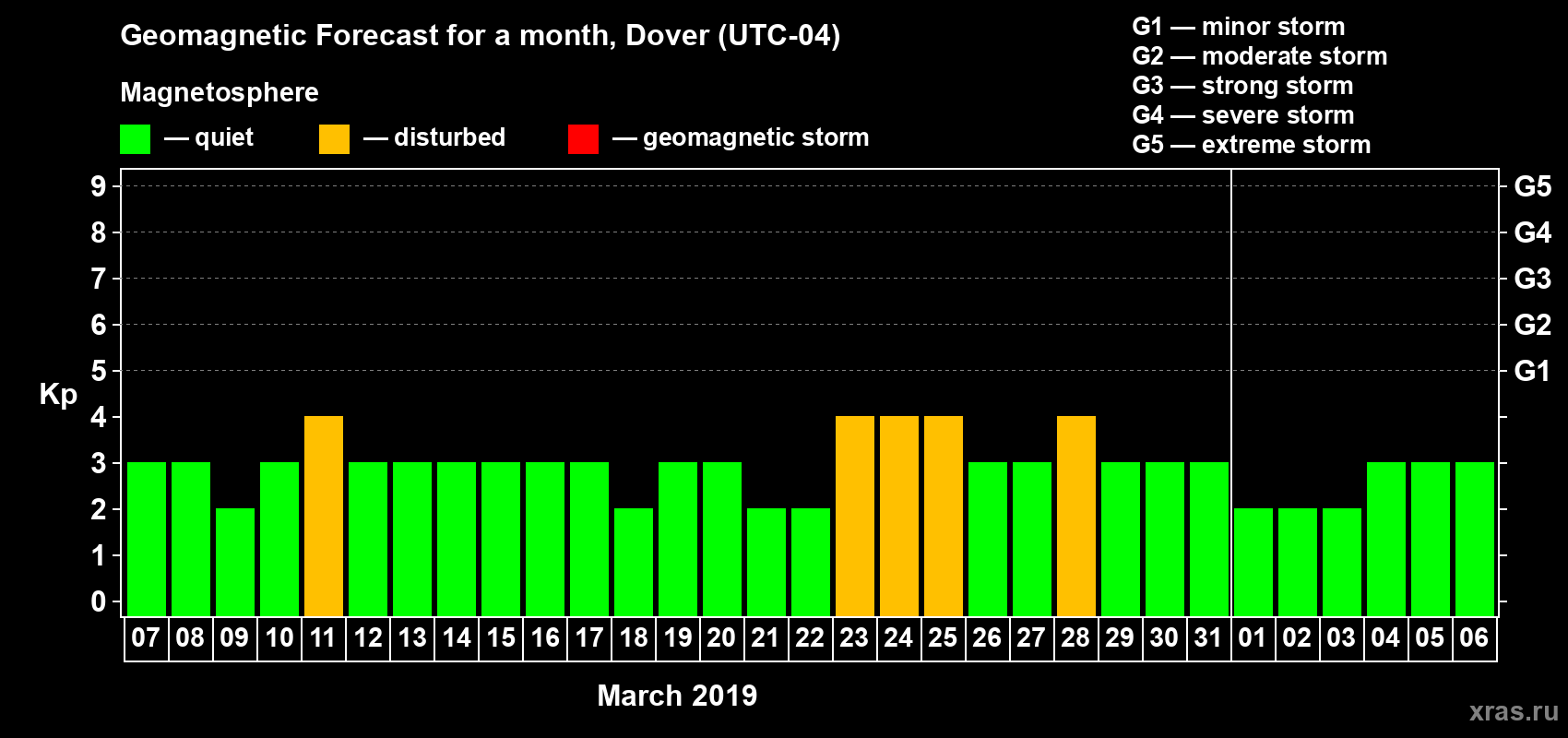Click the '— quiet' legend label
1568x738 pixels.
click(208, 138)
